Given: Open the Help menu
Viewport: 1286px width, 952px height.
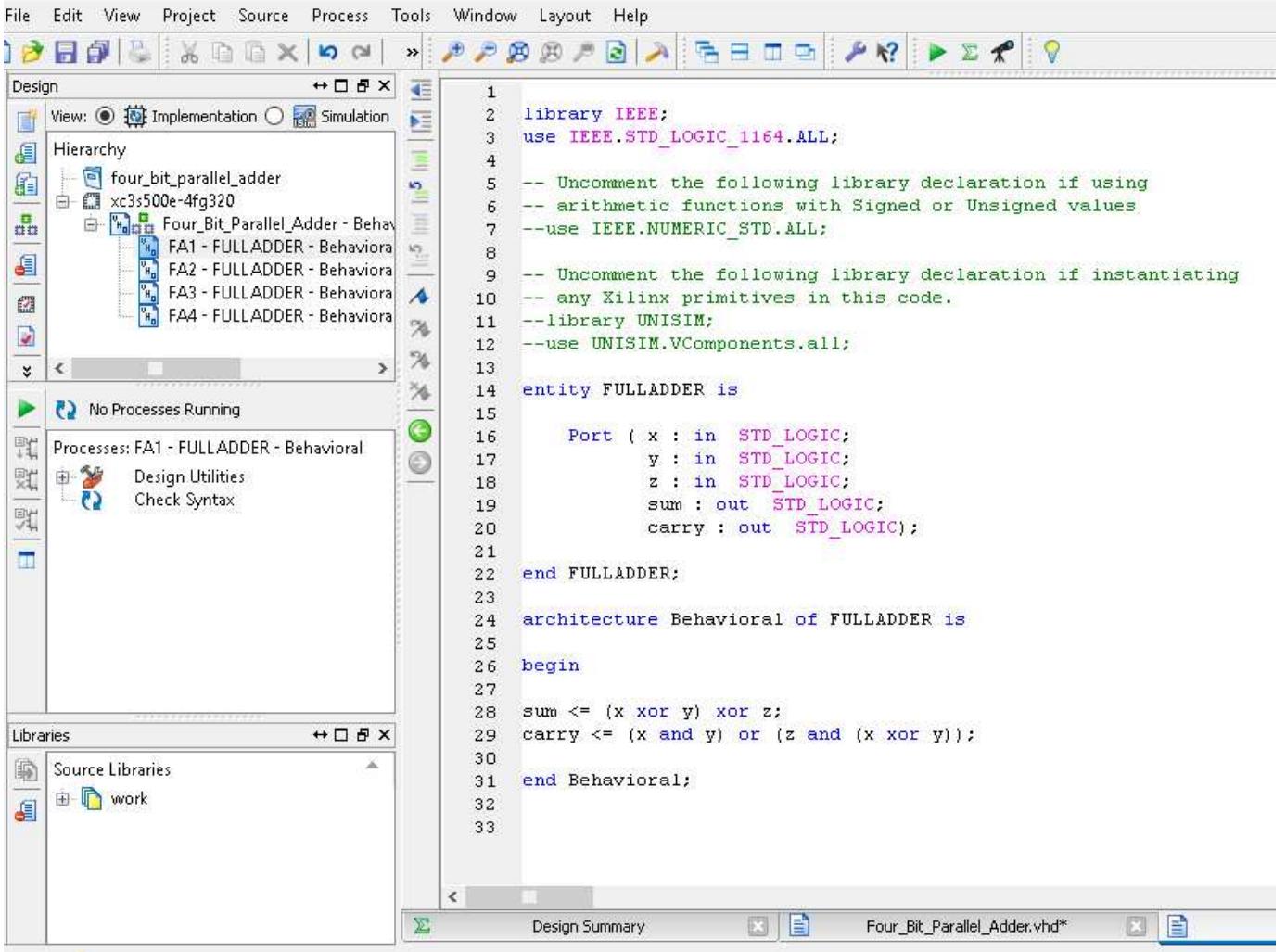Looking at the screenshot, I should pyautogui.click(x=630, y=16).
